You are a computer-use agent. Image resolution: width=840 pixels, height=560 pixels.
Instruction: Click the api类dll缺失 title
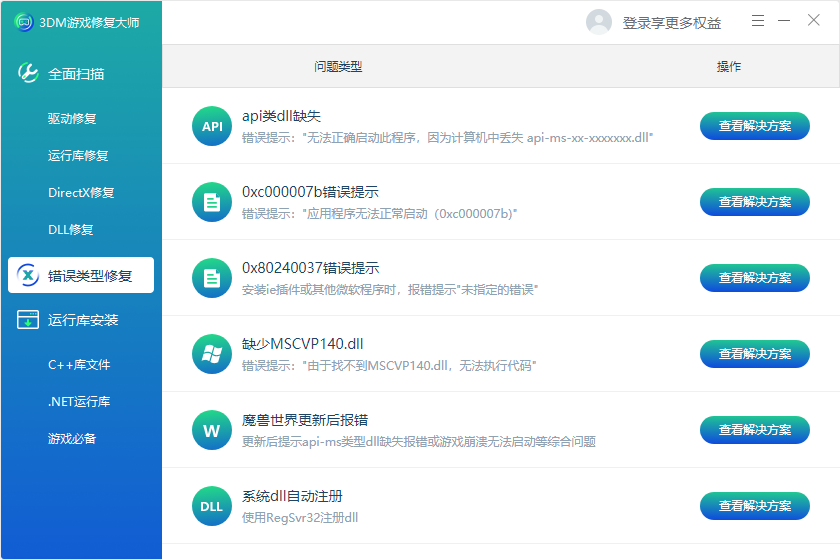pos(281,116)
